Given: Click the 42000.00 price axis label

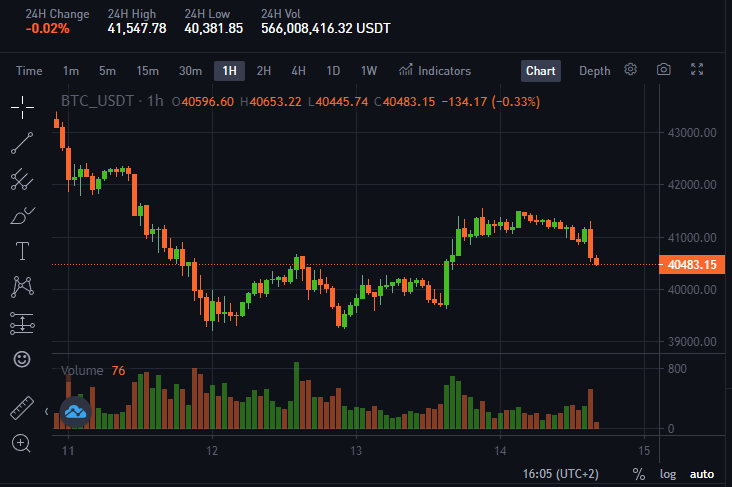Looking at the screenshot, I should pos(692,185).
